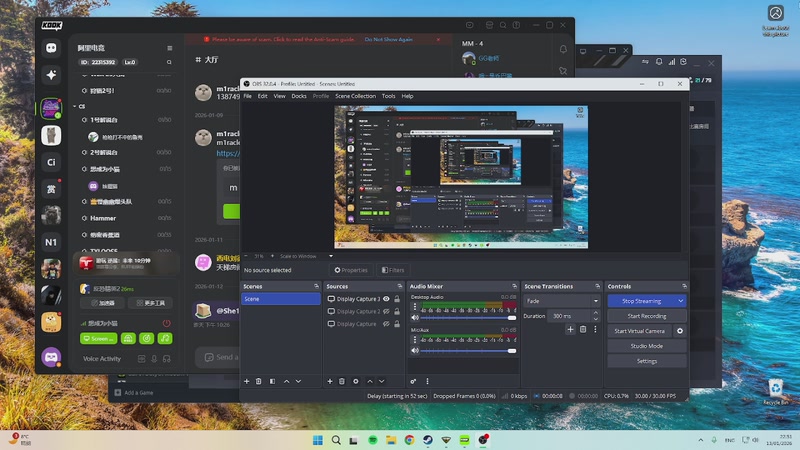Toggle KOOK microphone mute icon
Screen dimensions: 800x450
(x=154, y=359)
